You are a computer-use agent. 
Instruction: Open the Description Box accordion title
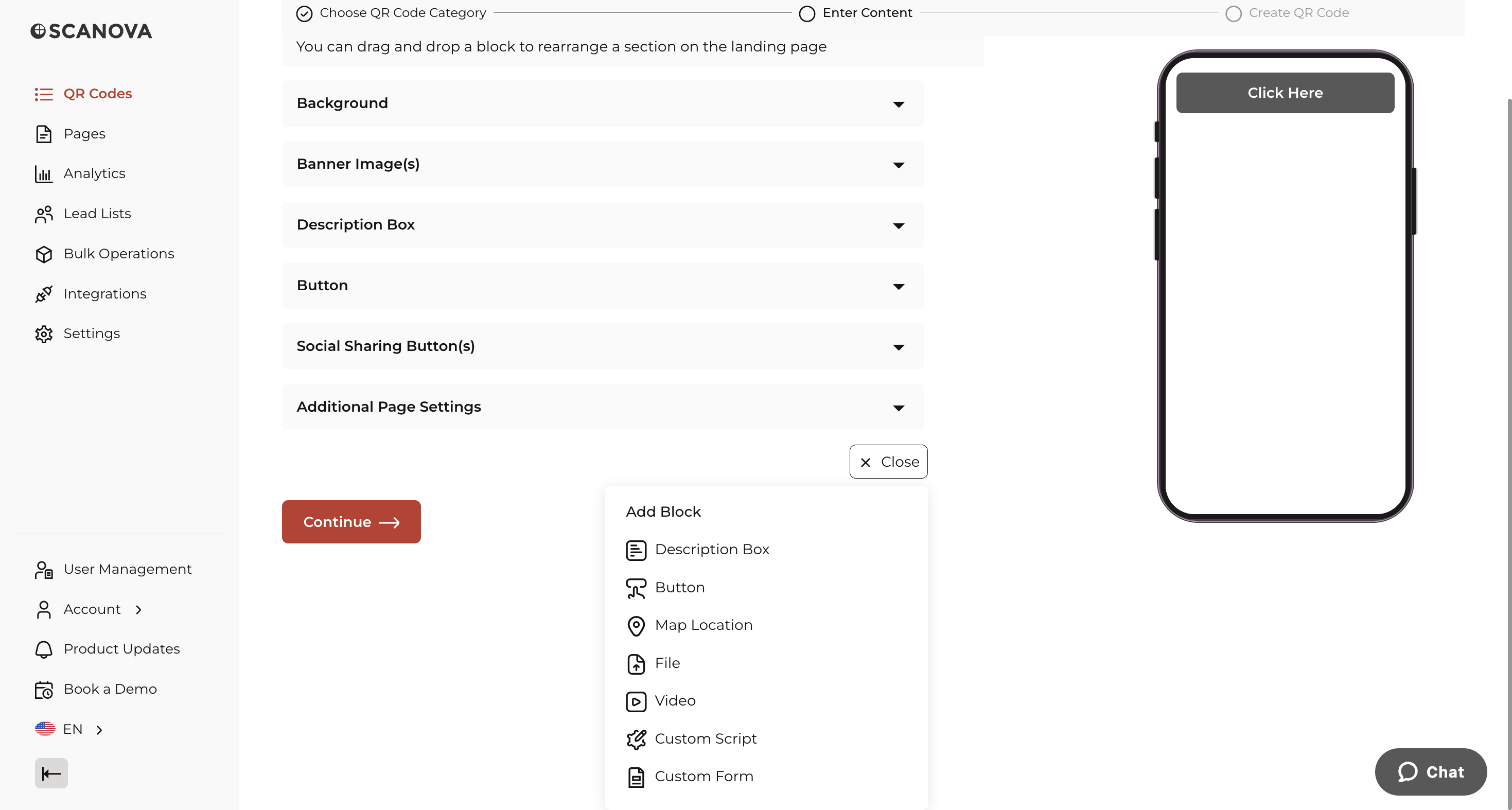[x=356, y=224]
